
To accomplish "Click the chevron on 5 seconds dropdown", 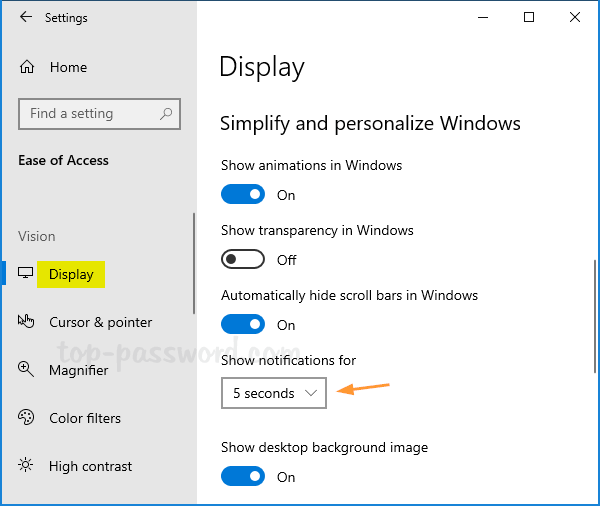I will (311, 393).
